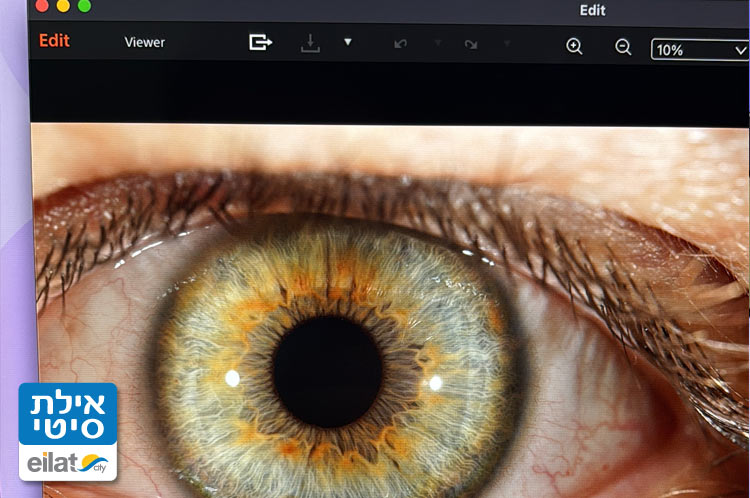Viewport: 750px width, 498px height.
Task: Click the export image icon
Action: [x=260, y=43]
